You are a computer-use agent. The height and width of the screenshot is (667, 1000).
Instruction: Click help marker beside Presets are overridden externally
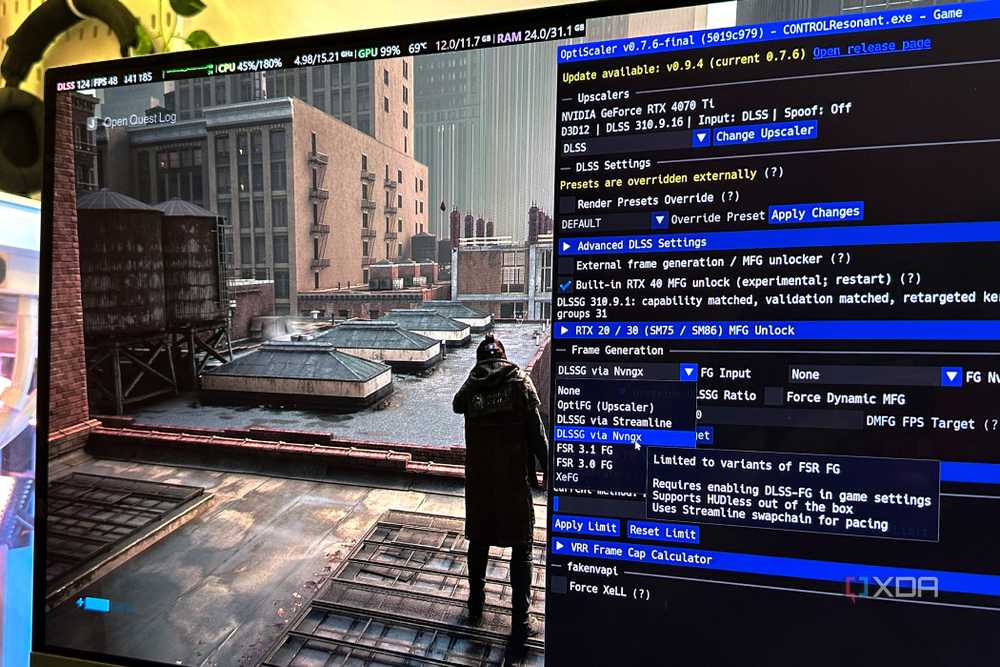774,173
